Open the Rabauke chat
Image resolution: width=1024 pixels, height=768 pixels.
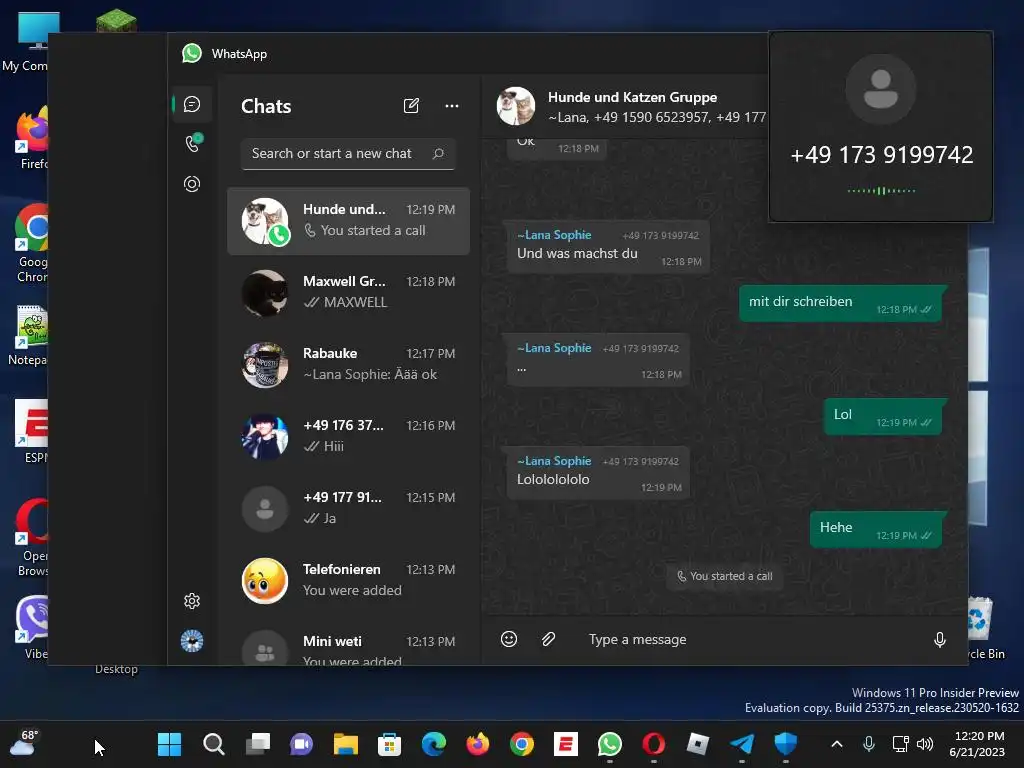click(x=348, y=364)
